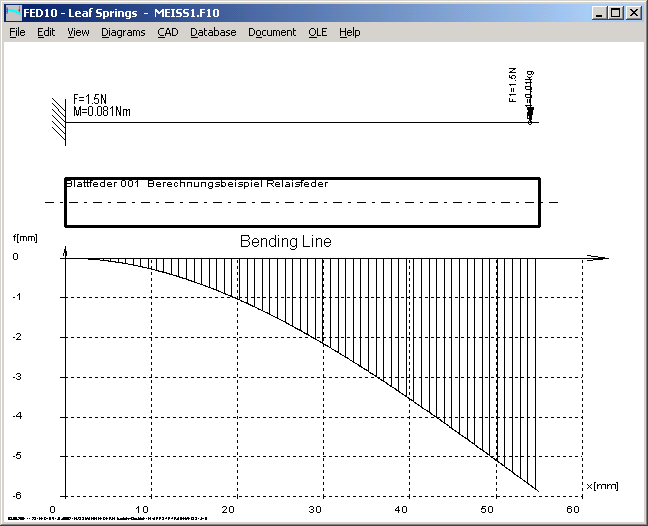Open the OLE menu
This screenshot has height=526, width=648.
point(317,32)
